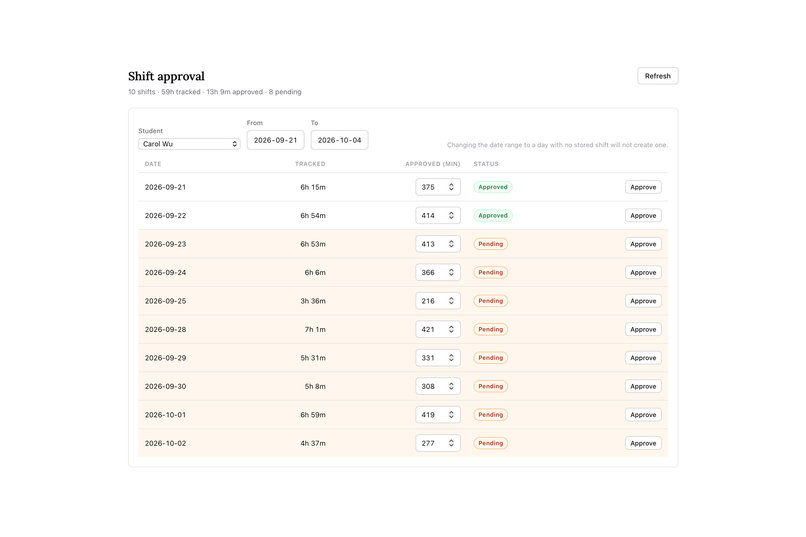Screen dimensions: 806x537
Task: Click the APPROVED (MIN) column header
Action: (433, 164)
